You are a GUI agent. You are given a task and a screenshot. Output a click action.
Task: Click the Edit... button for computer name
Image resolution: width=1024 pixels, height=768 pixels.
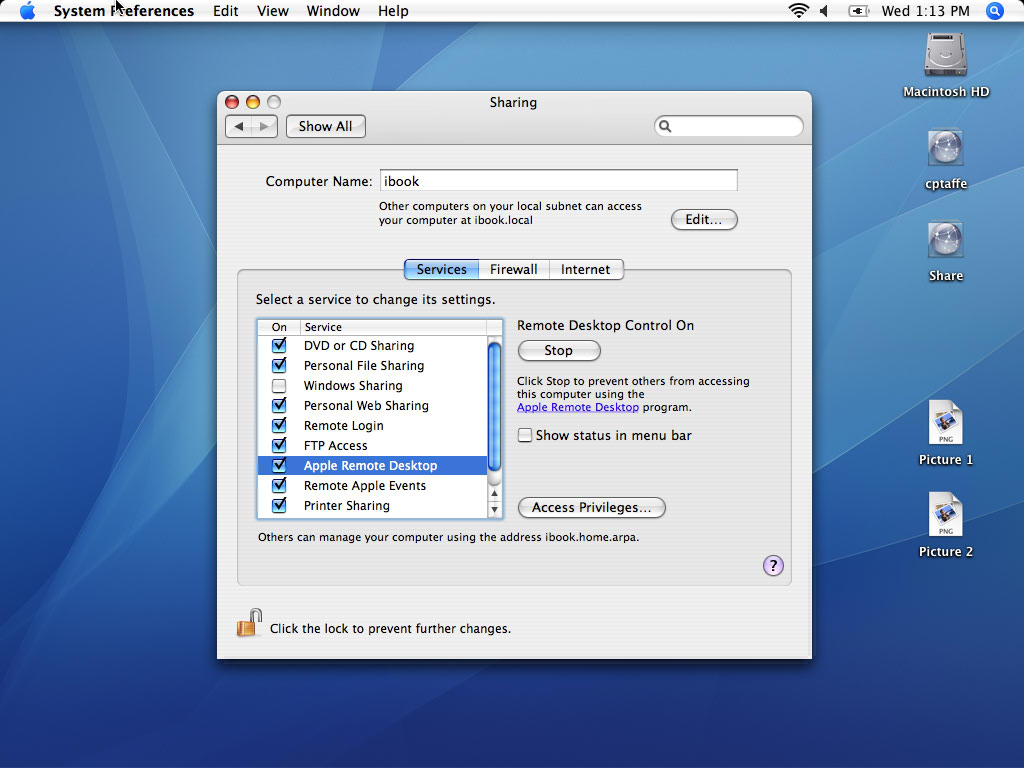click(x=704, y=219)
